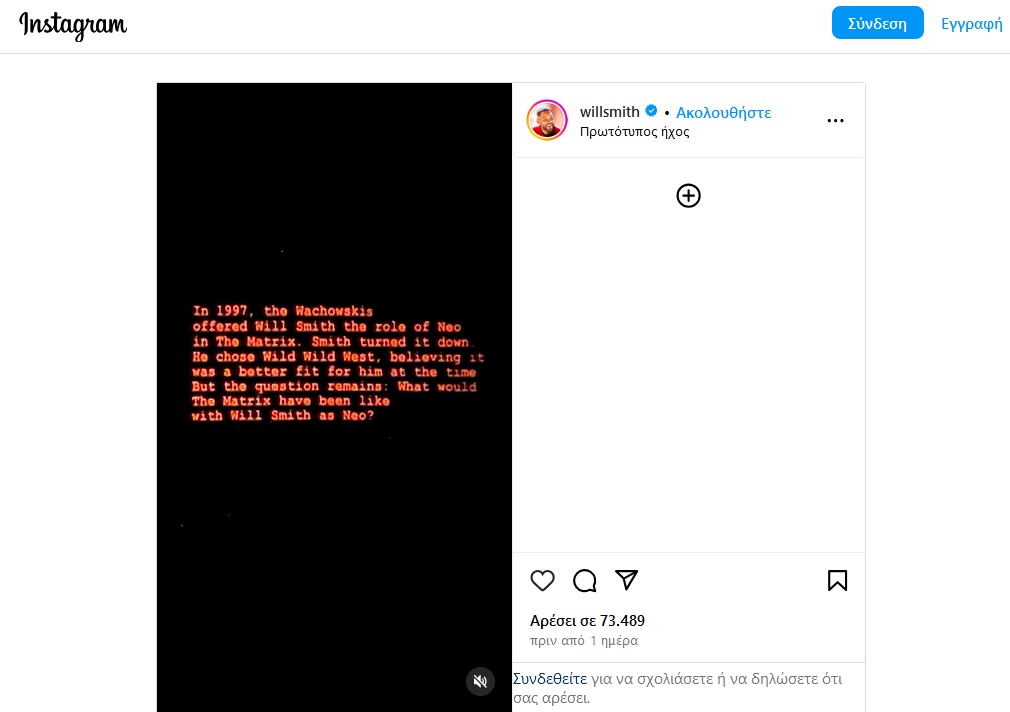1010x712 pixels.
Task: Click the blue verified badge
Action: pos(651,111)
